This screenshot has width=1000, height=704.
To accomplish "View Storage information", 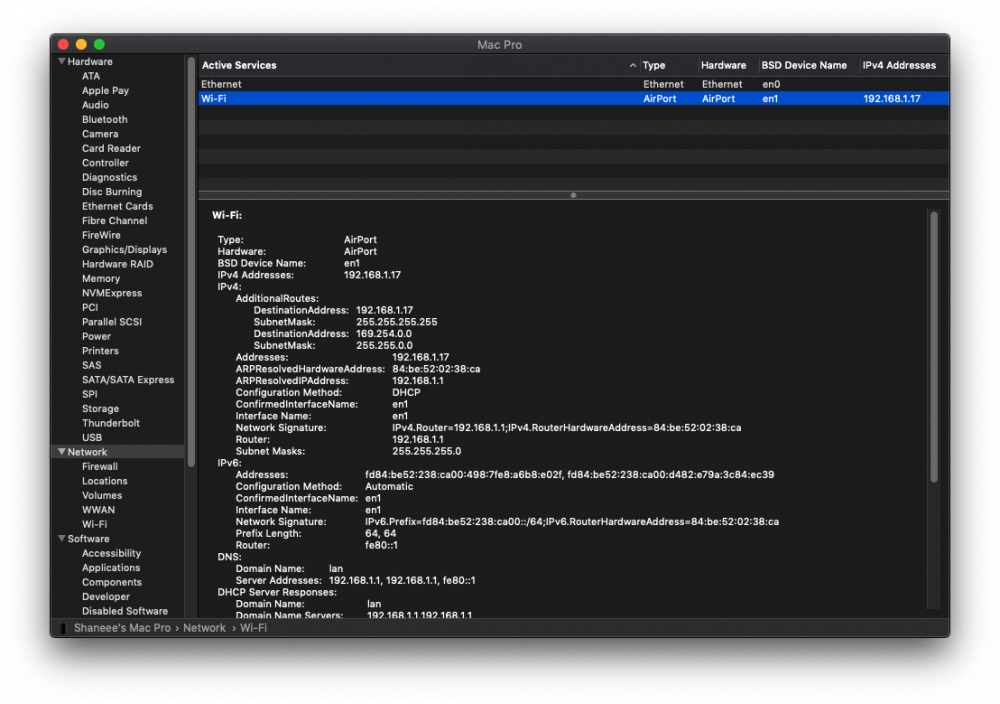I will coord(100,408).
